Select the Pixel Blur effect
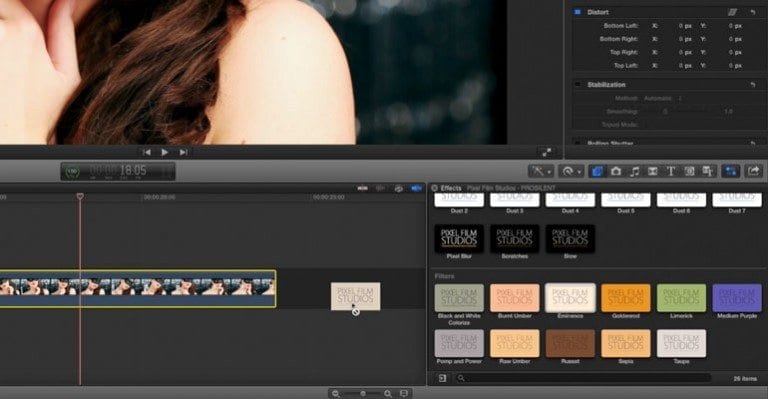This screenshot has height=399, width=768. point(459,238)
